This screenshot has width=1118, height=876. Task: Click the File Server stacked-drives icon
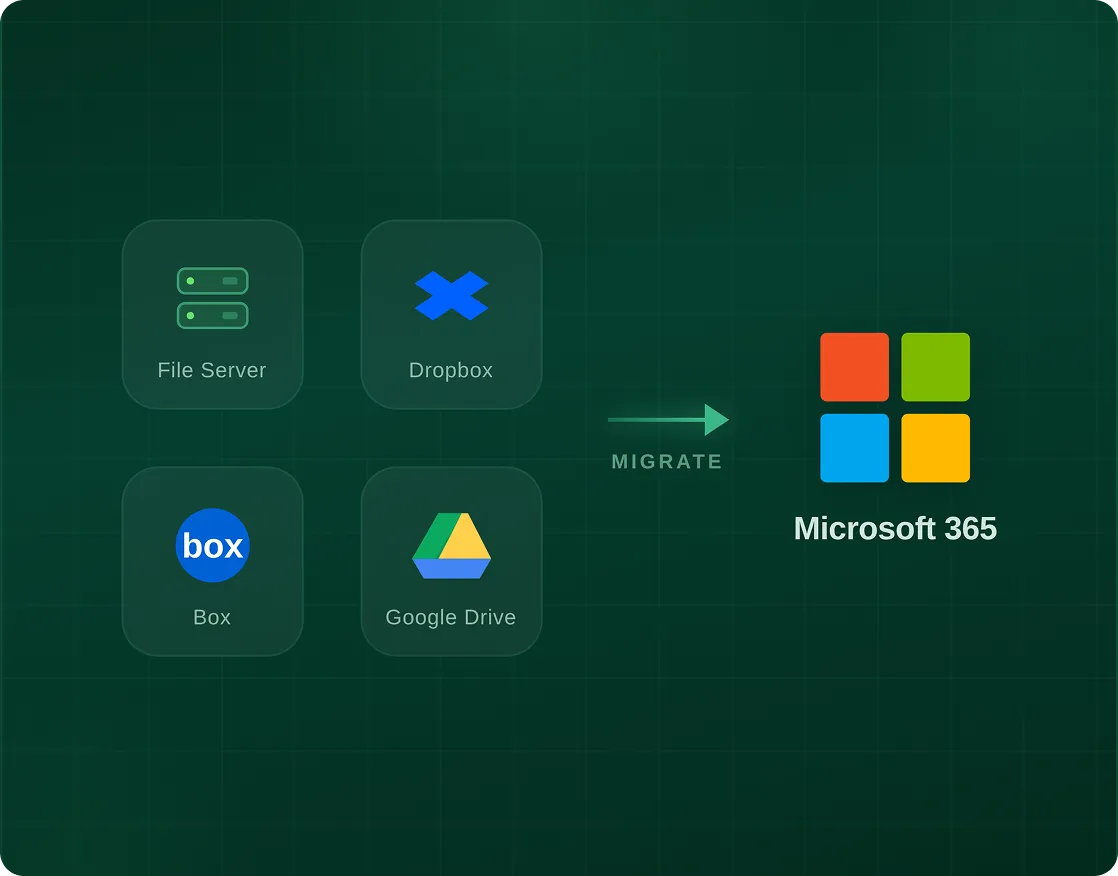tap(212, 298)
